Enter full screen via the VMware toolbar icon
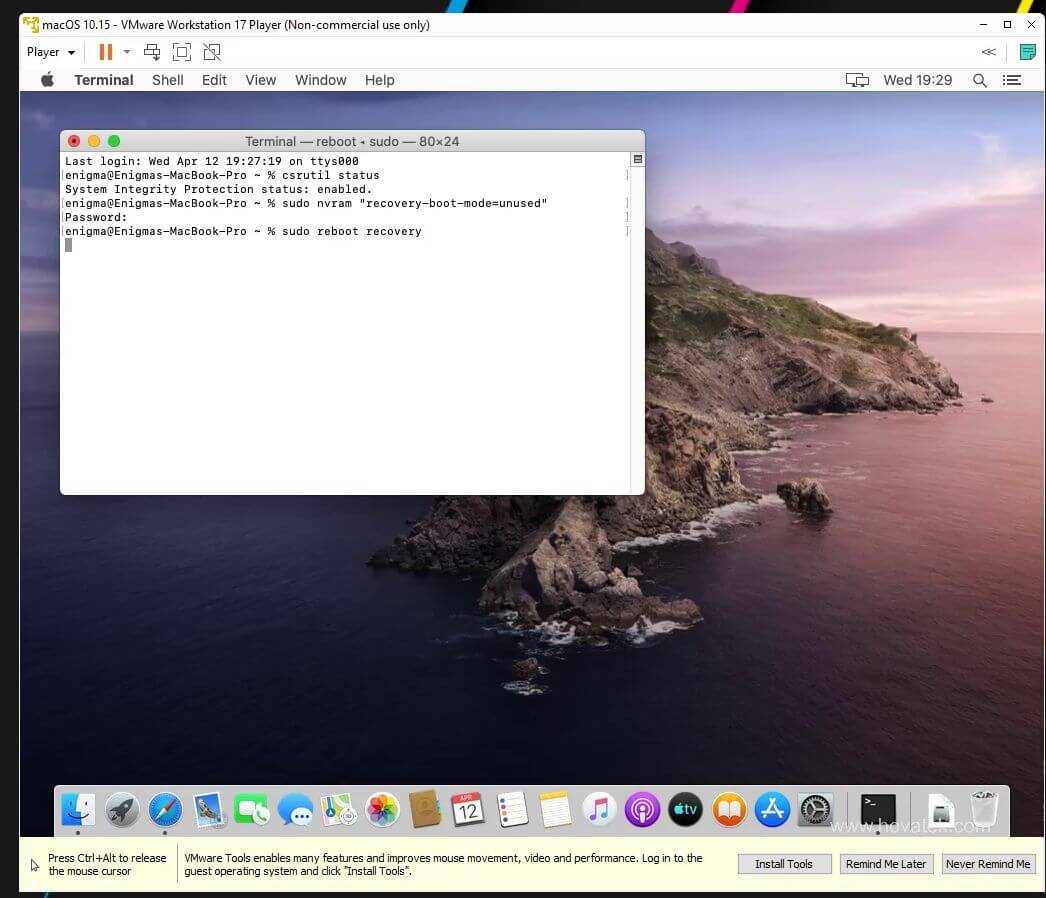 [182, 51]
